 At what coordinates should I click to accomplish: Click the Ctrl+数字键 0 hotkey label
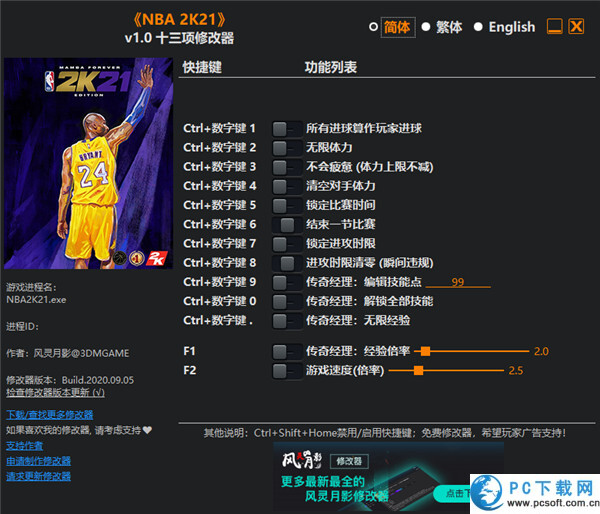[x=220, y=301]
